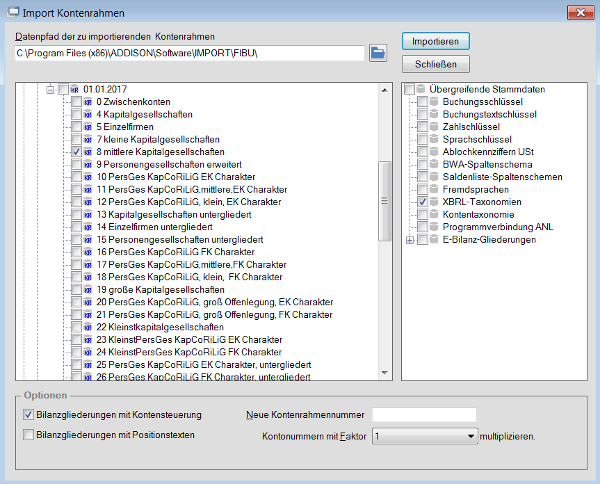Viewport: 600px width, 484px height.
Task: Enable Bilanzgliederungen mit Positionstexten option
Action: [x=28, y=435]
